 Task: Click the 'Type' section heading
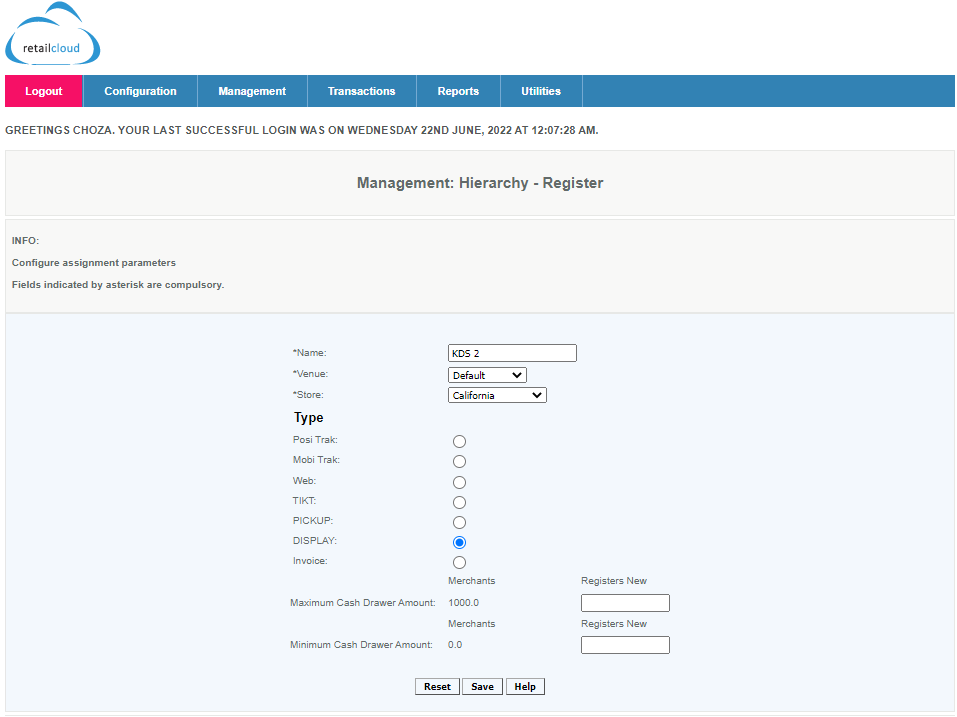pyautogui.click(x=309, y=418)
